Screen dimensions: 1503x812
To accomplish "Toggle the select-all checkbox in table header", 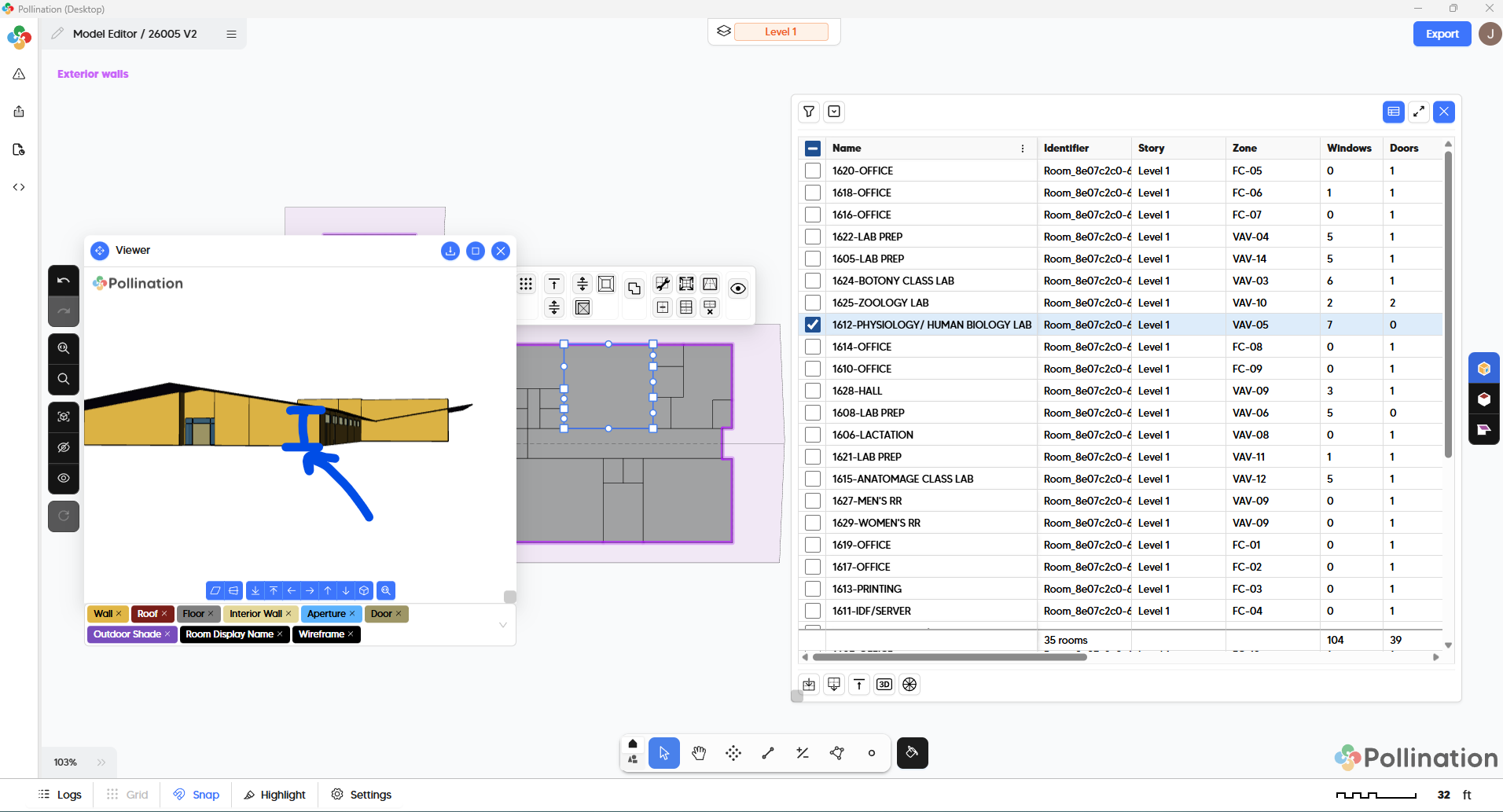I will pyautogui.click(x=813, y=148).
